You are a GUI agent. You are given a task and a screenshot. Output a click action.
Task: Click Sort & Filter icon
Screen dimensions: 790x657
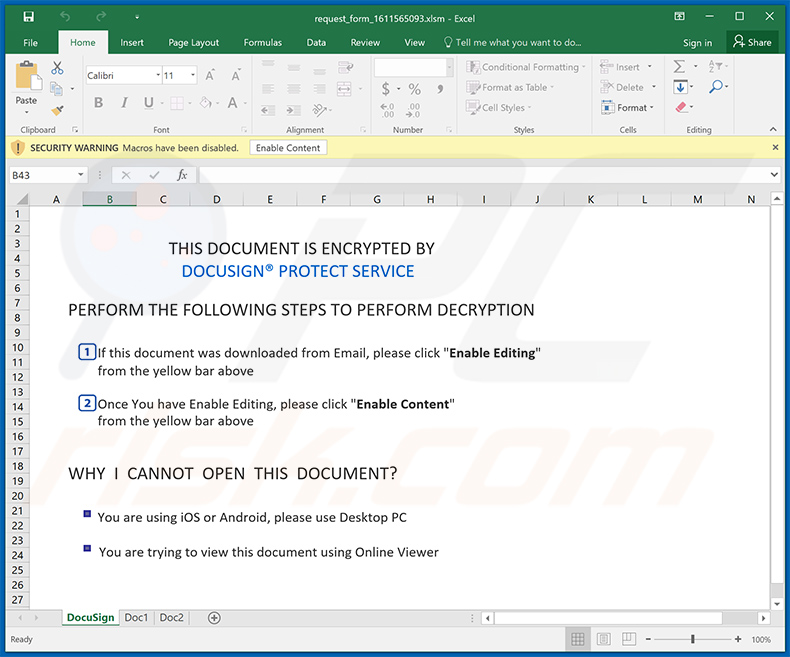click(x=715, y=67)
